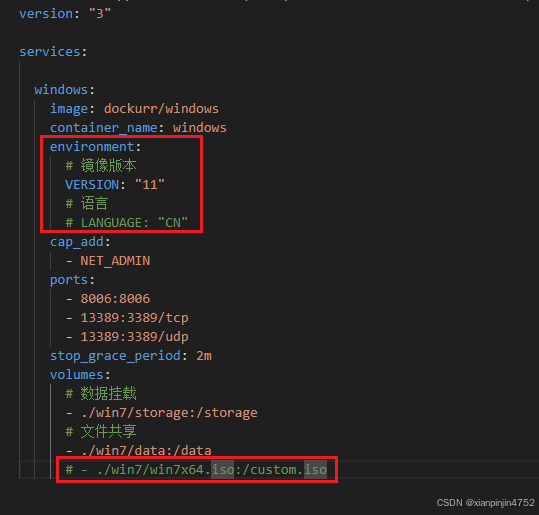Click the volumes key
Screen dimensions: 539x515
pos(77,374)
